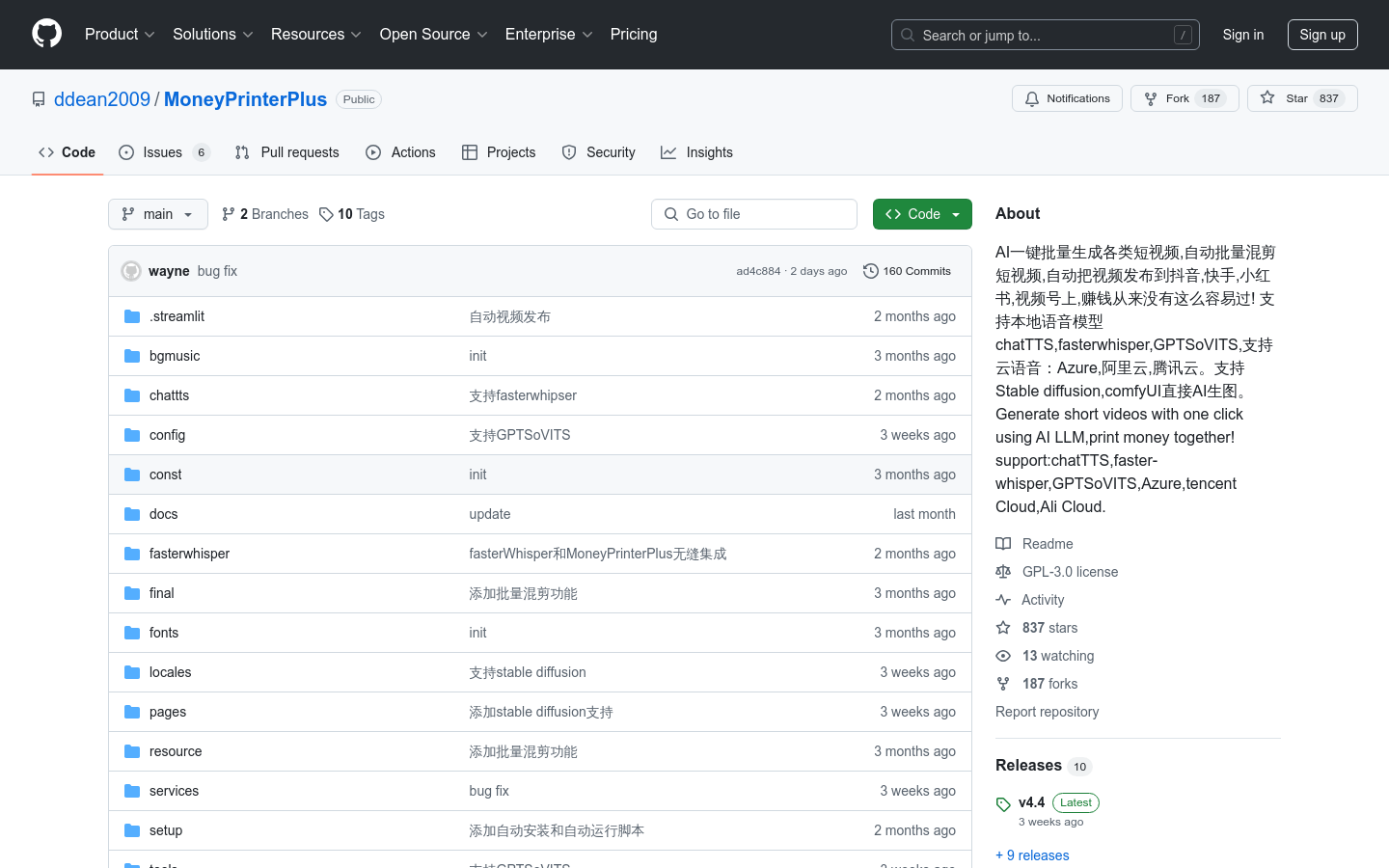The image size is (1389, 868).
Task: Click the history clock icon beside 160 Commits
Action: click(x=871, y=271)
